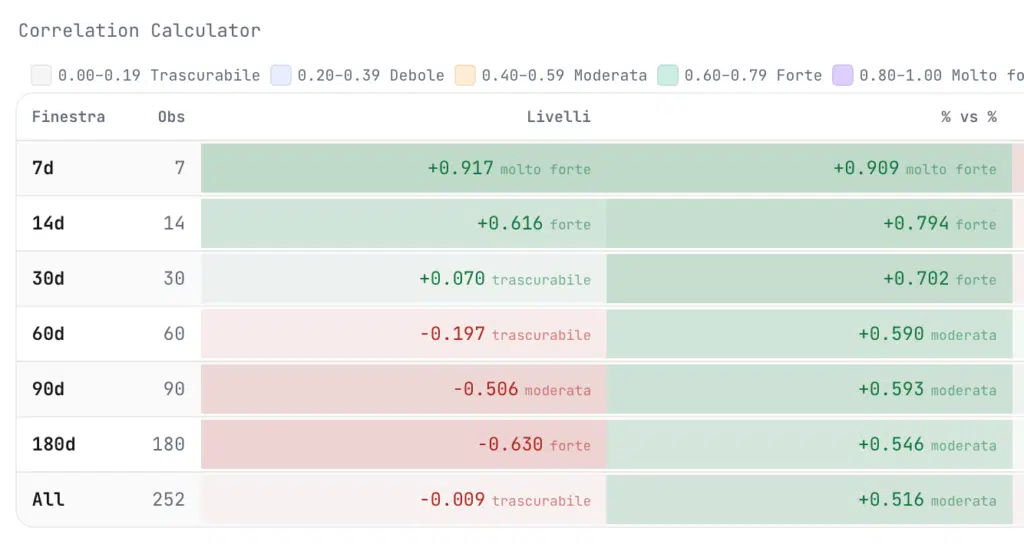Click the 0.80-1.00 Molto forte legend swatch
The width and height of the screenshot is (1024, 551).
[843, 75]
